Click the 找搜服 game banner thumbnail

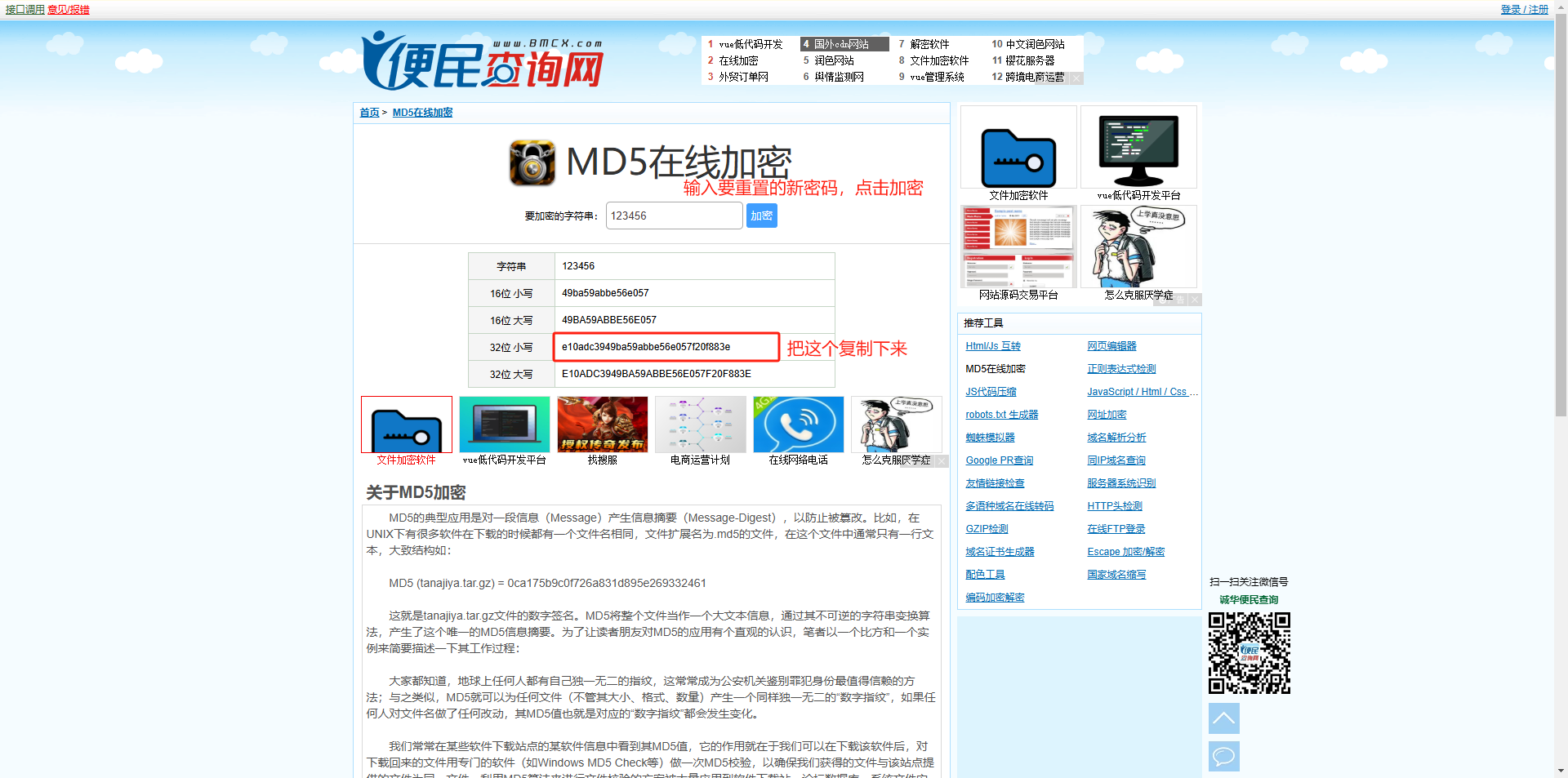click(x=602, y=425)
